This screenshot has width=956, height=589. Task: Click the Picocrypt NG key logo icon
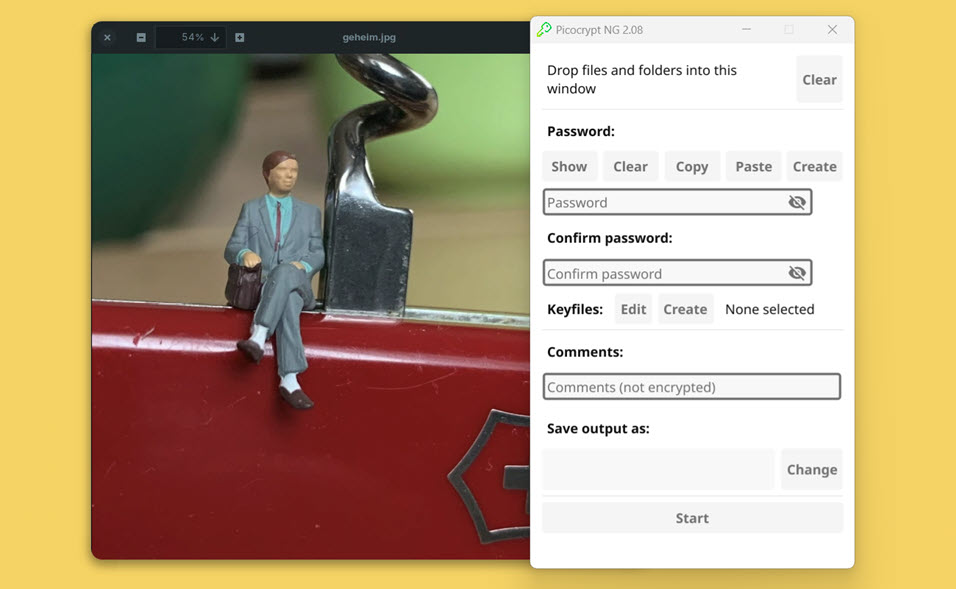tap(544, 30)
